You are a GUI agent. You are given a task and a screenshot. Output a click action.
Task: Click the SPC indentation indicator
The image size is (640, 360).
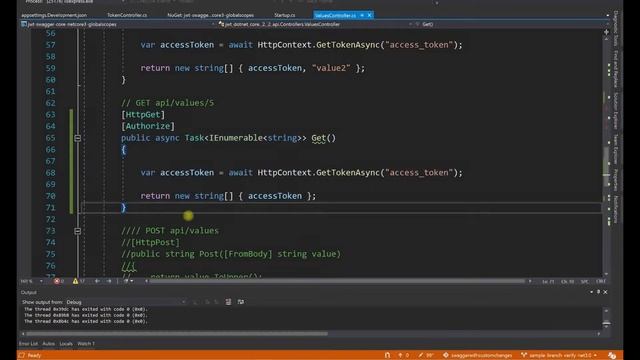point(584,282)
